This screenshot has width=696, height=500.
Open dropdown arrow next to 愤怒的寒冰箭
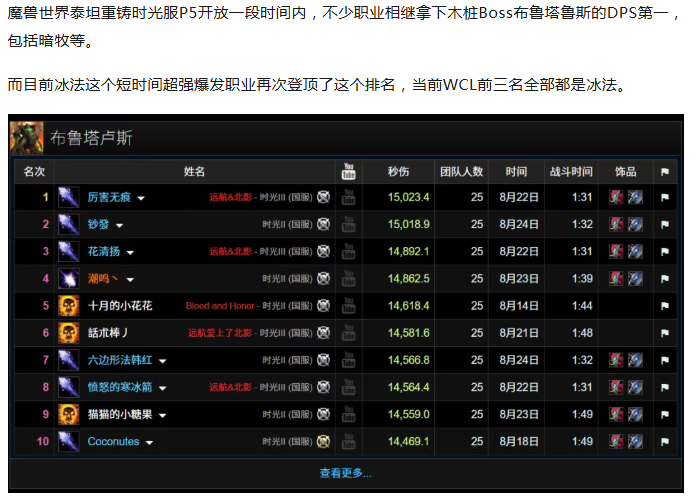162,388
